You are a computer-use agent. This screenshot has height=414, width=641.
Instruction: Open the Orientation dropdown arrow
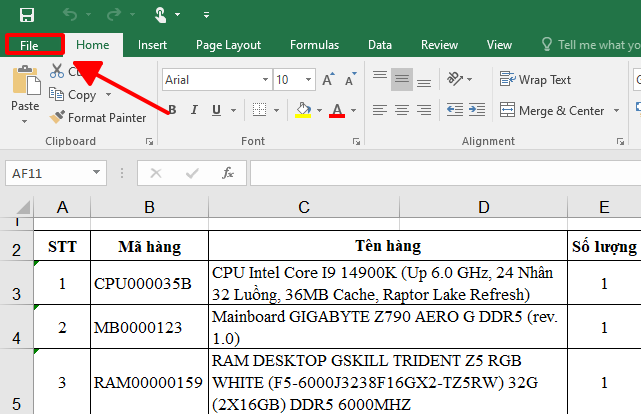(470, 79)
